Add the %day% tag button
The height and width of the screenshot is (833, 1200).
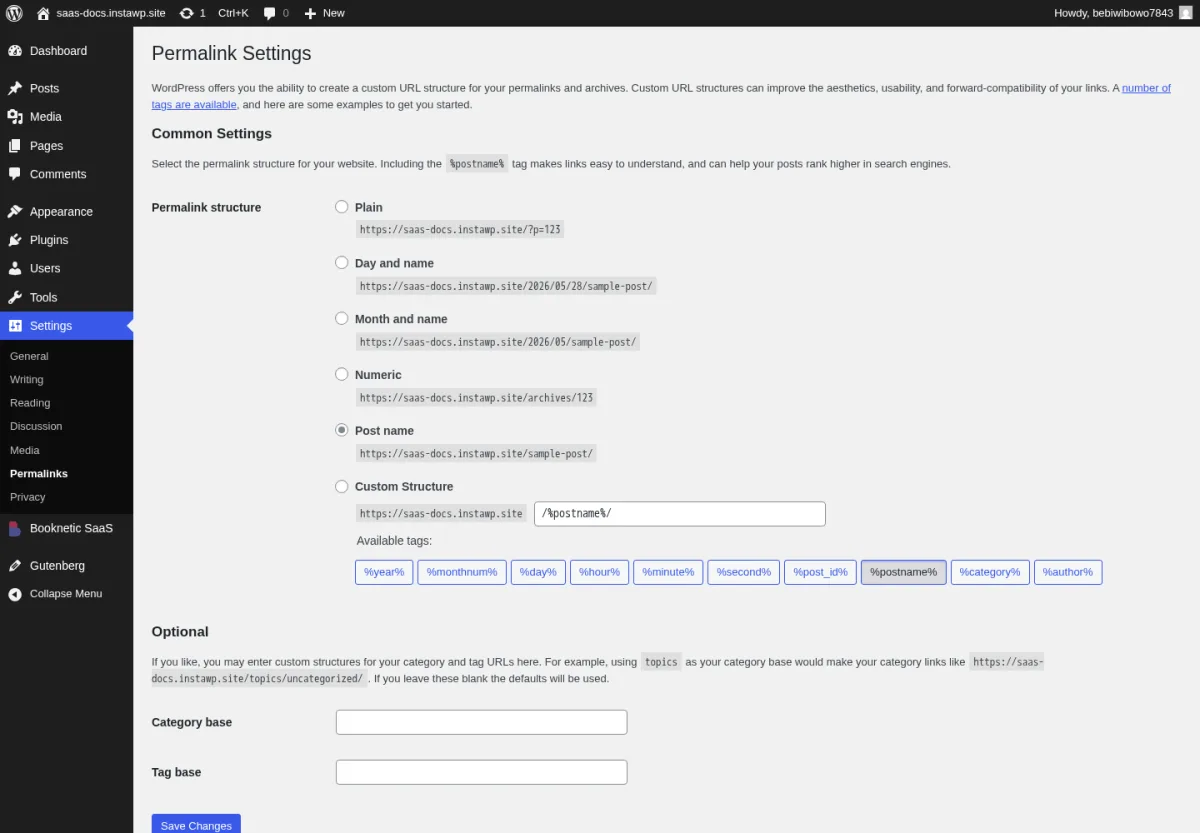point(538,572)
